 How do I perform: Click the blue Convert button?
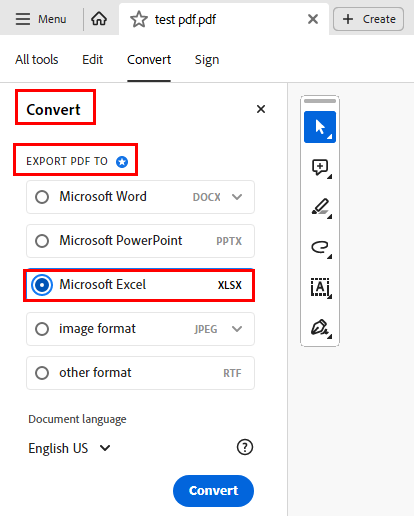(213, 491)
